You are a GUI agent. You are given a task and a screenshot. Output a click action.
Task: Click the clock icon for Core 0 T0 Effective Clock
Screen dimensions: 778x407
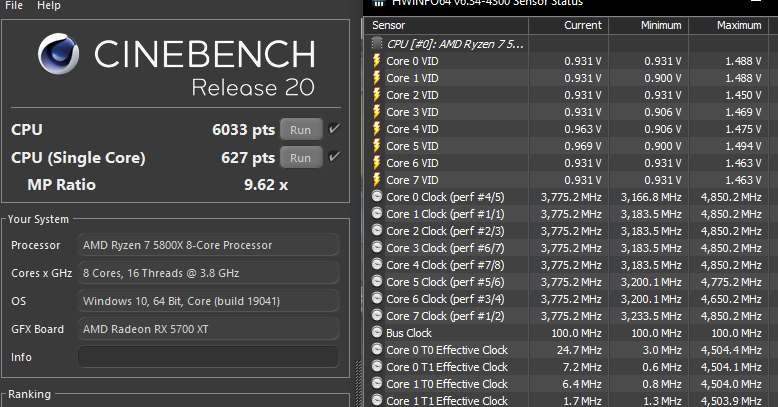(377, 349)
